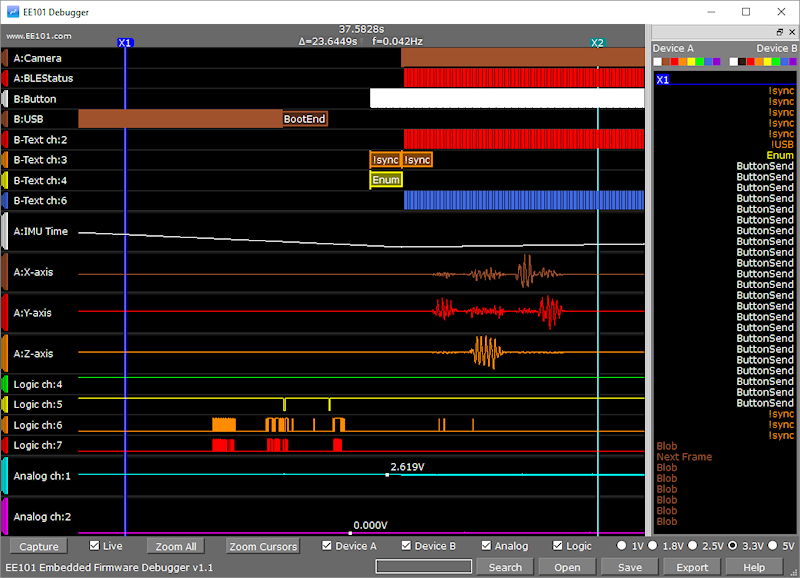Toggle the Live checkbox
This screenshot has height=578, width=800.
(95, 546)
